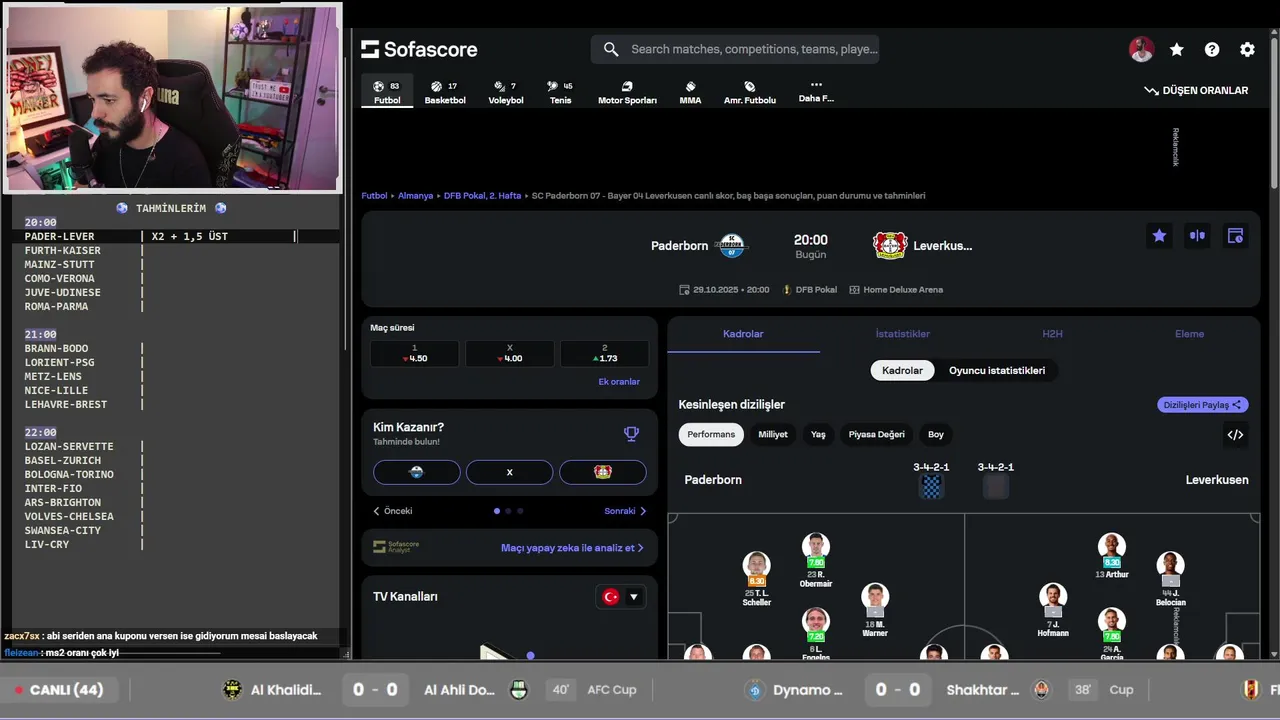This screenshot has height=720, width=1280.
Task: Open the Leverkusen team crest
Action: pyautogui.click(x=890, y=245)
